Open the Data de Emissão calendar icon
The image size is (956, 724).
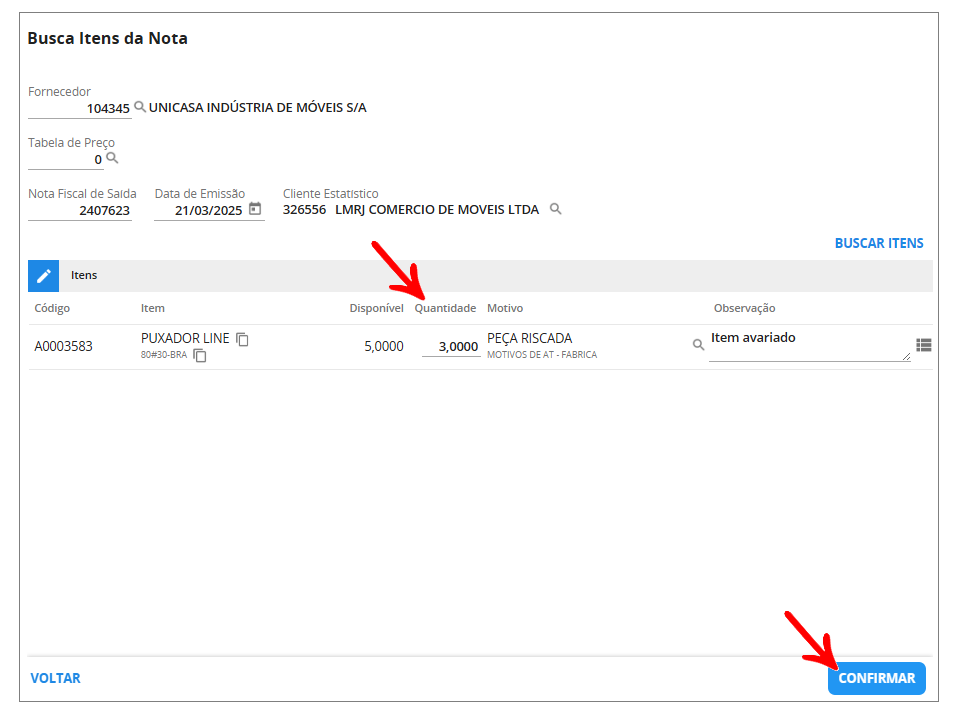pyautogui.click(x=255, y=209)
